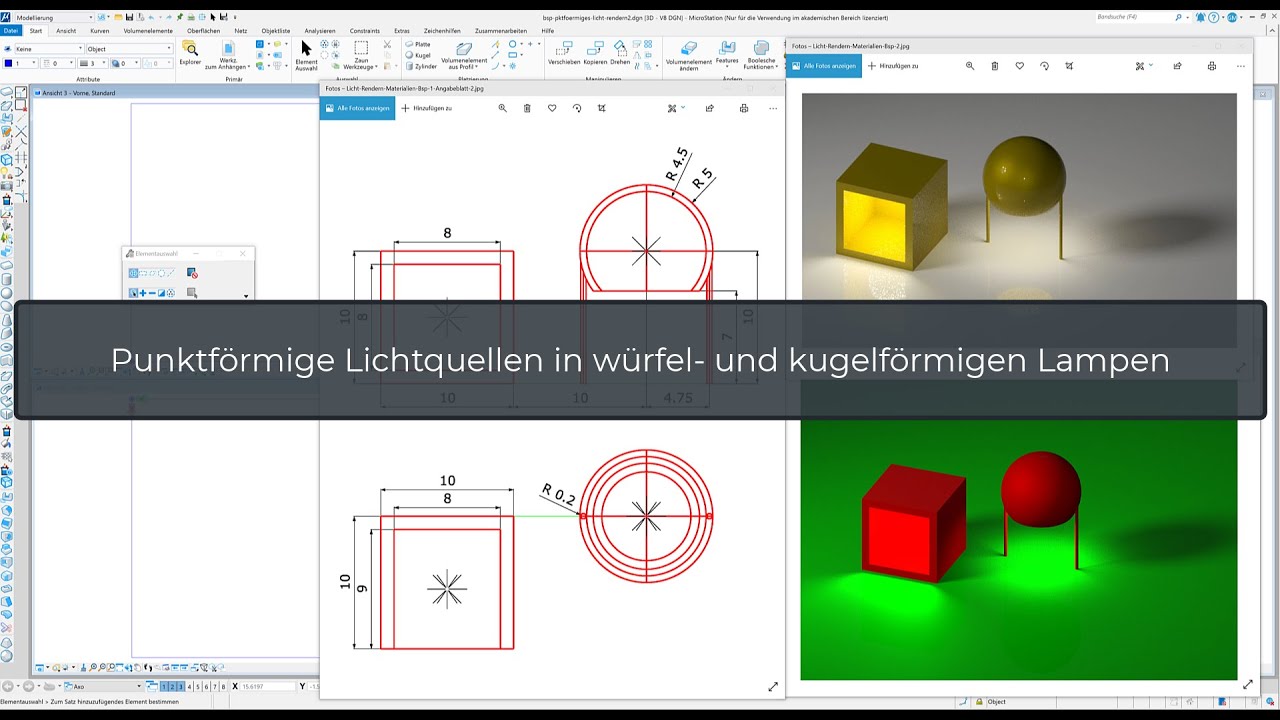Toggle view 2 button in view group

click(173, 687)
